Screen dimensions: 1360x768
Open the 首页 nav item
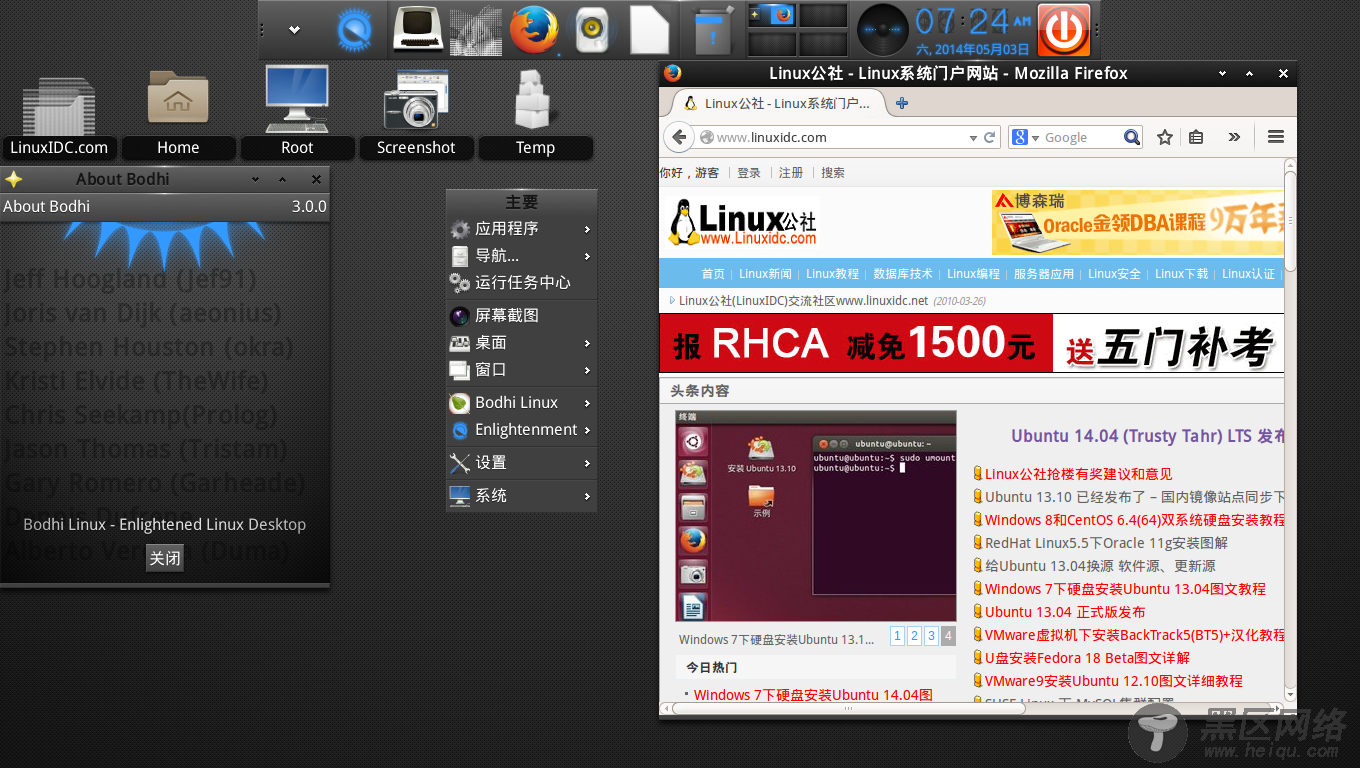713,274
